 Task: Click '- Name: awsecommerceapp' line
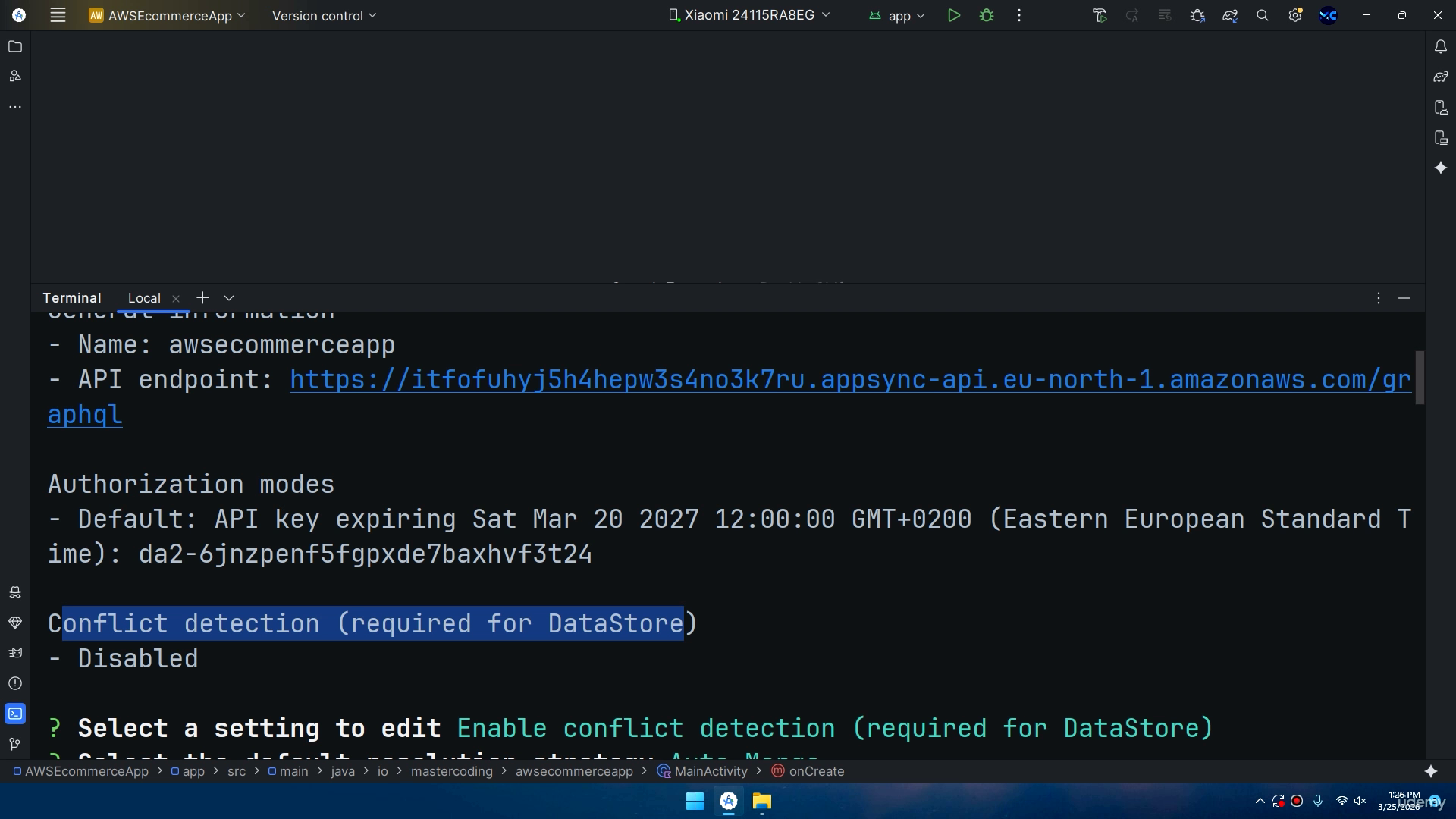point(221,345)
